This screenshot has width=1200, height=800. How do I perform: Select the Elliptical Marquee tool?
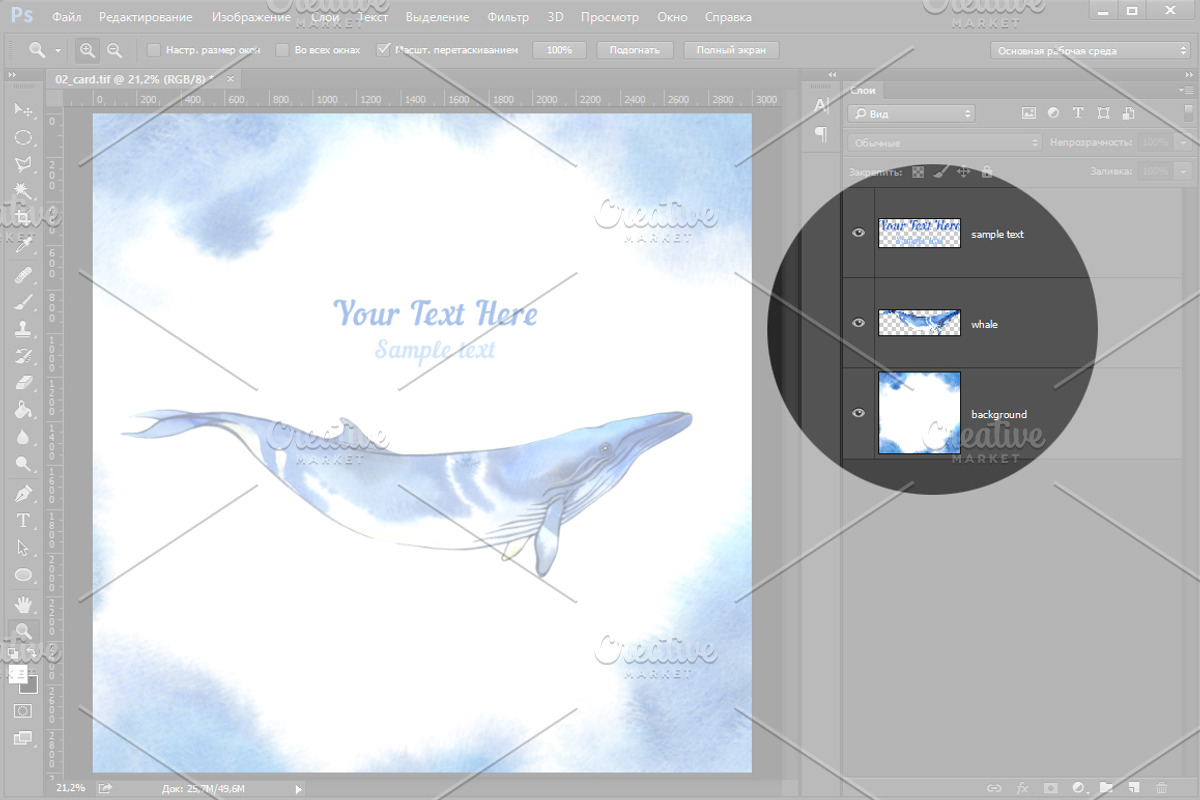[x=23, y=137]
